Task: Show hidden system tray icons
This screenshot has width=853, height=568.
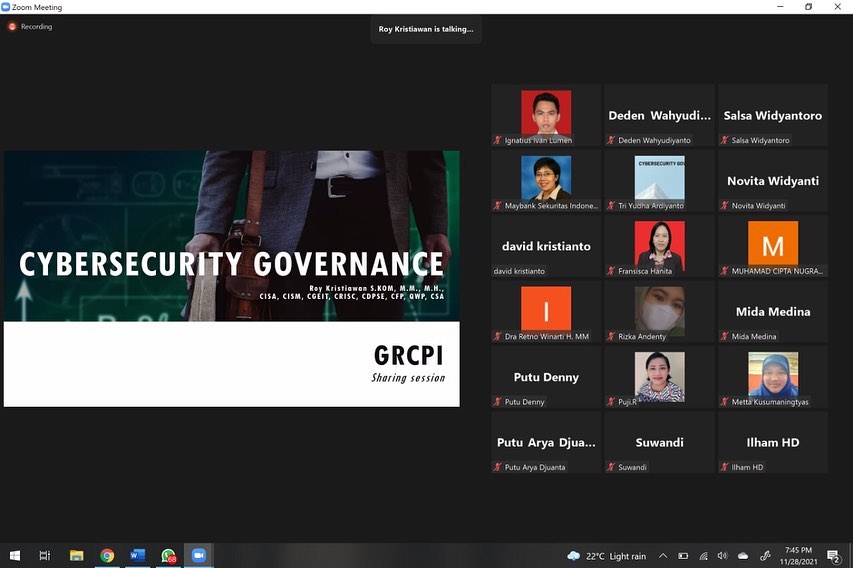Action: [662, 556]
